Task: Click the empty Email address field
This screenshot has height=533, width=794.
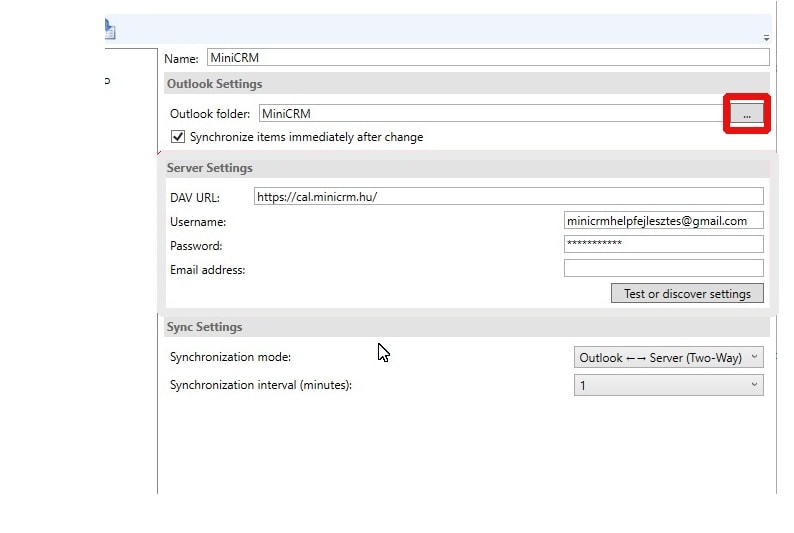Action: click(x=663, y=268)
